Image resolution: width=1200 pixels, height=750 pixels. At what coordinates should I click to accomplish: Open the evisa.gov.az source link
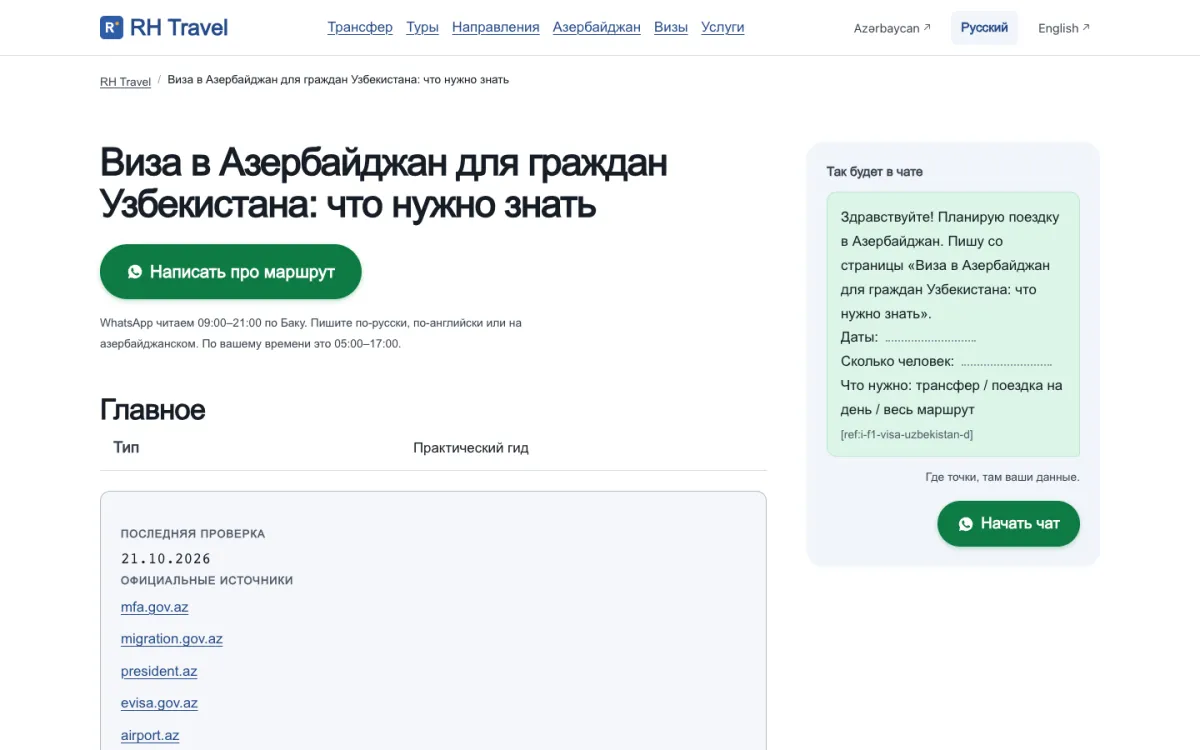coord(159,703)
